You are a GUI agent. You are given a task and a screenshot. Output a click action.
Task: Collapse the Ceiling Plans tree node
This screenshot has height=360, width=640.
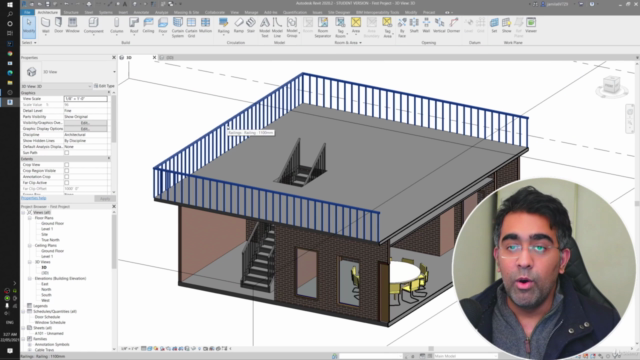tap(30, 246)
